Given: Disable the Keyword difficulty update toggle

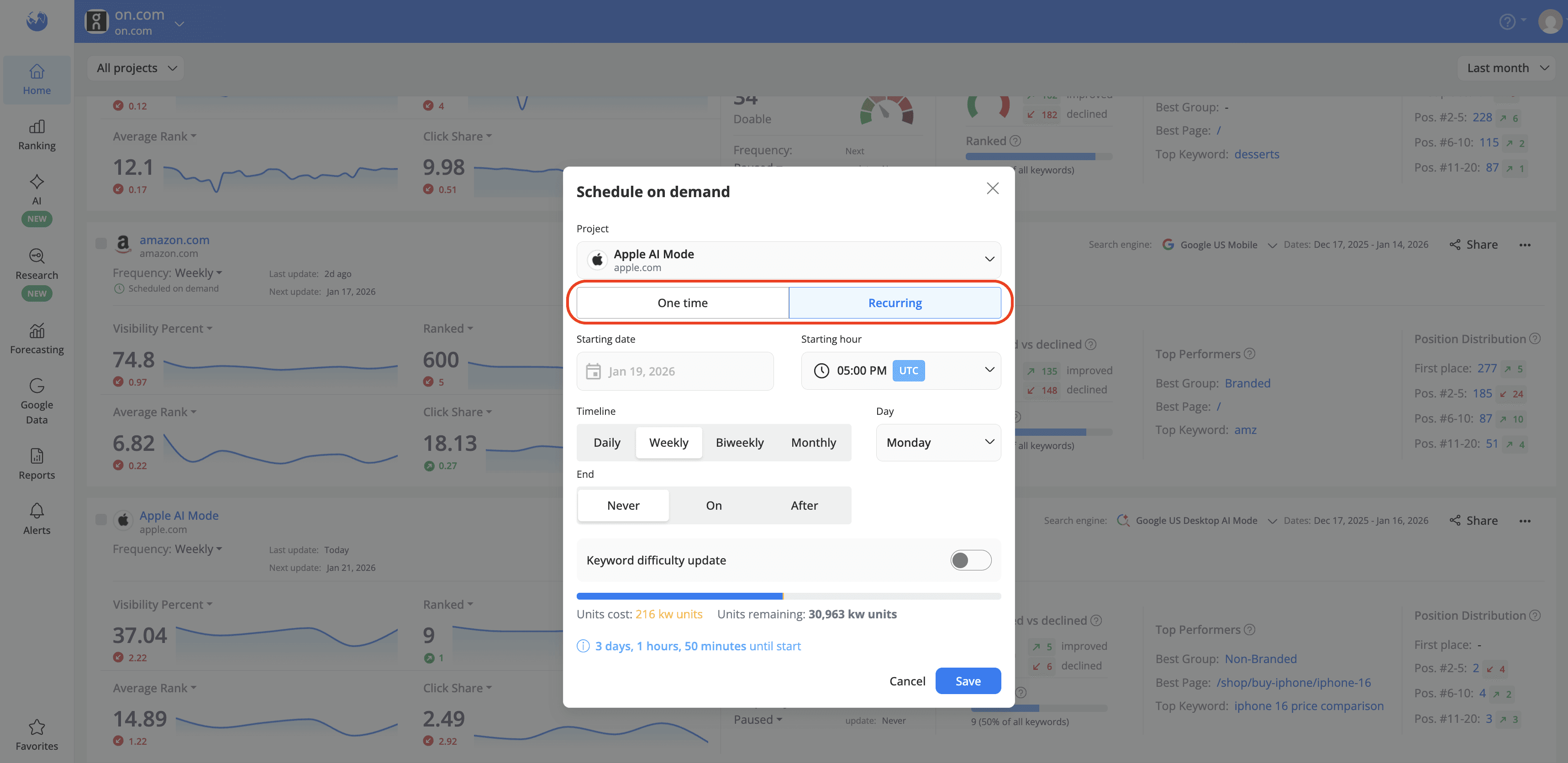Looking at the screenshot, I should (x=970, y=560).
